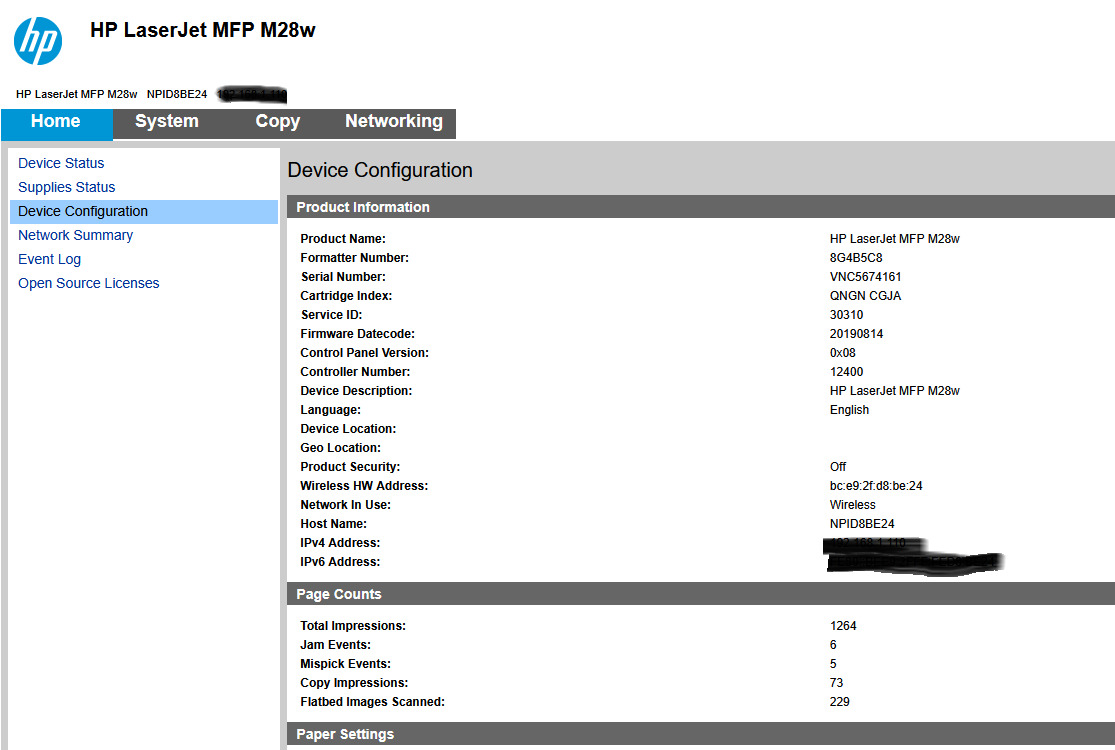The image size is (1115, 750).
Task: Click the Product Information section header
Action: (x=700, y=207)
